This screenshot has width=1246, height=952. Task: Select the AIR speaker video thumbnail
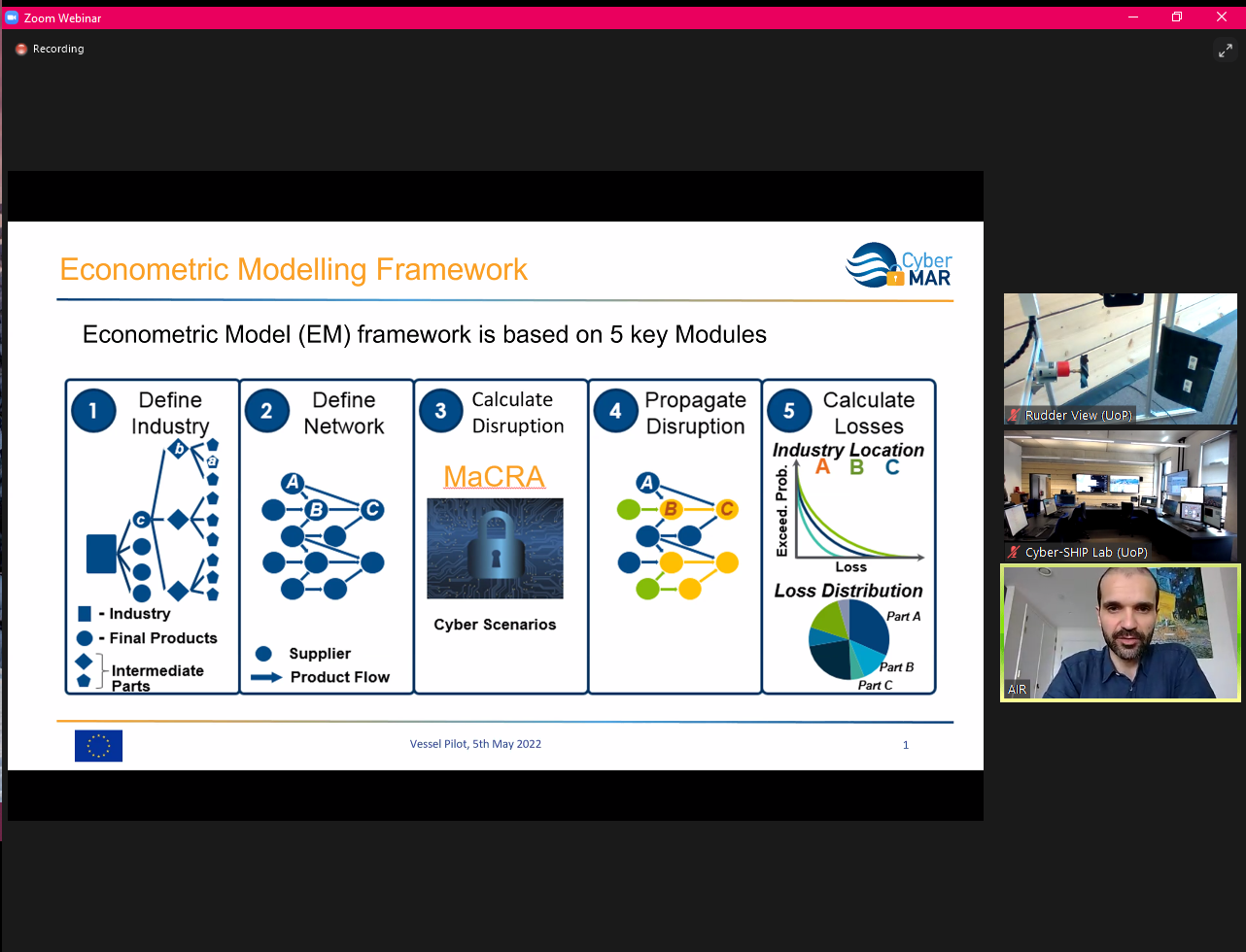[x=1120, y=632]
